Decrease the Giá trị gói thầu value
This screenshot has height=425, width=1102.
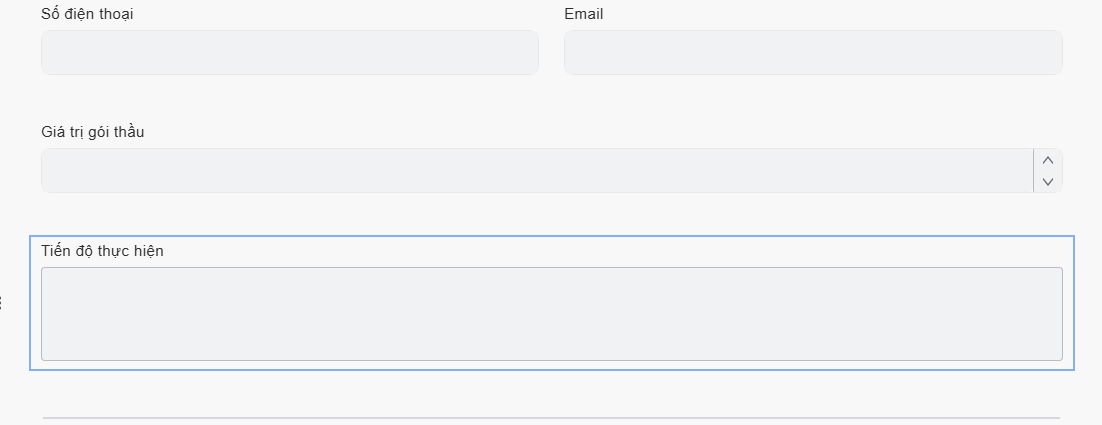pyautogui.click(x=1048, y=181)
